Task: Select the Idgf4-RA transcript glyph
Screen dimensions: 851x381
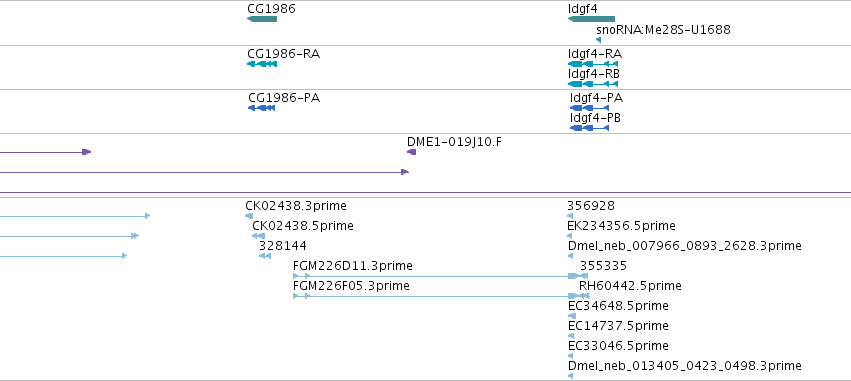Action: [593, 64]
